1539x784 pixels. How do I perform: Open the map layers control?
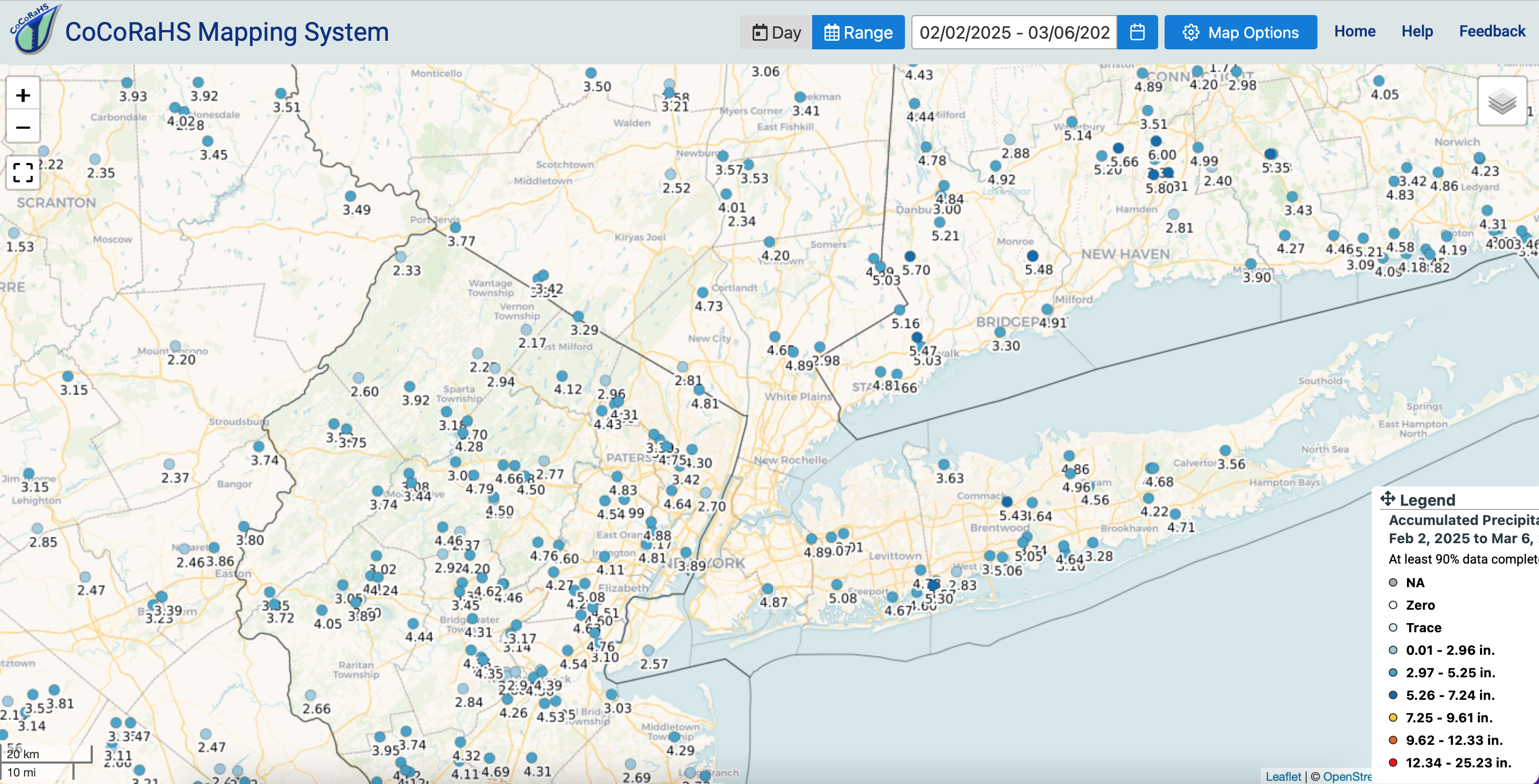pos(1501,101)
